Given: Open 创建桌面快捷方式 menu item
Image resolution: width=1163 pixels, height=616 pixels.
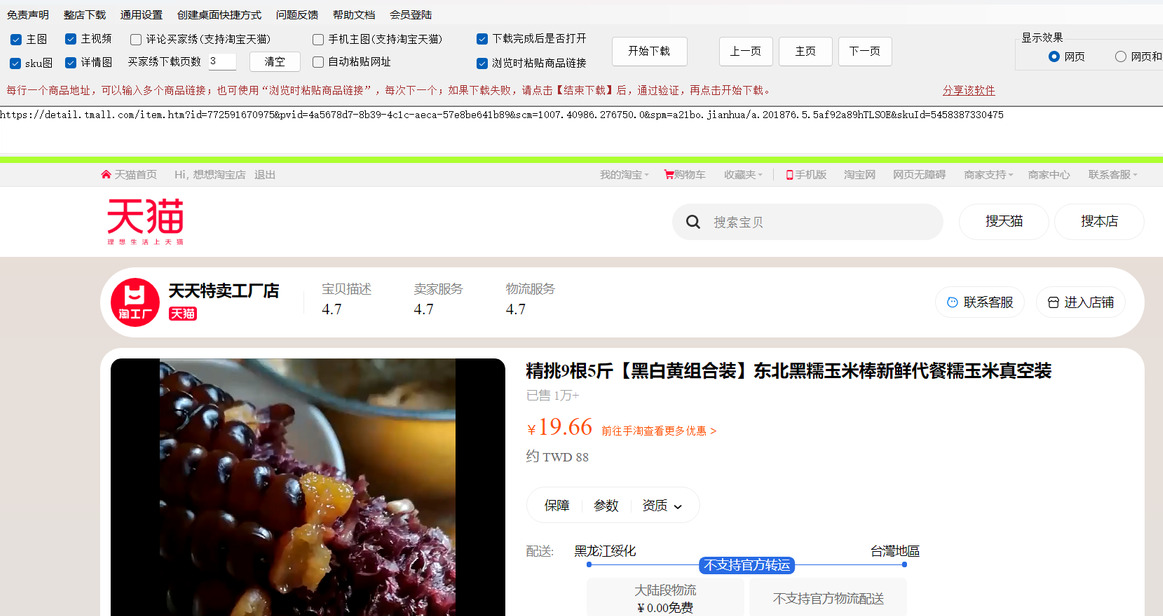Looking at the screenshot, I should tap(219, 15).
